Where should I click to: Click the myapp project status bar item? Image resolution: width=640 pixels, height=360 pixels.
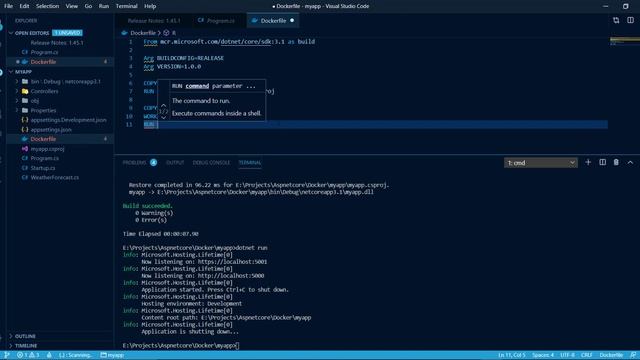coord(112,355)
